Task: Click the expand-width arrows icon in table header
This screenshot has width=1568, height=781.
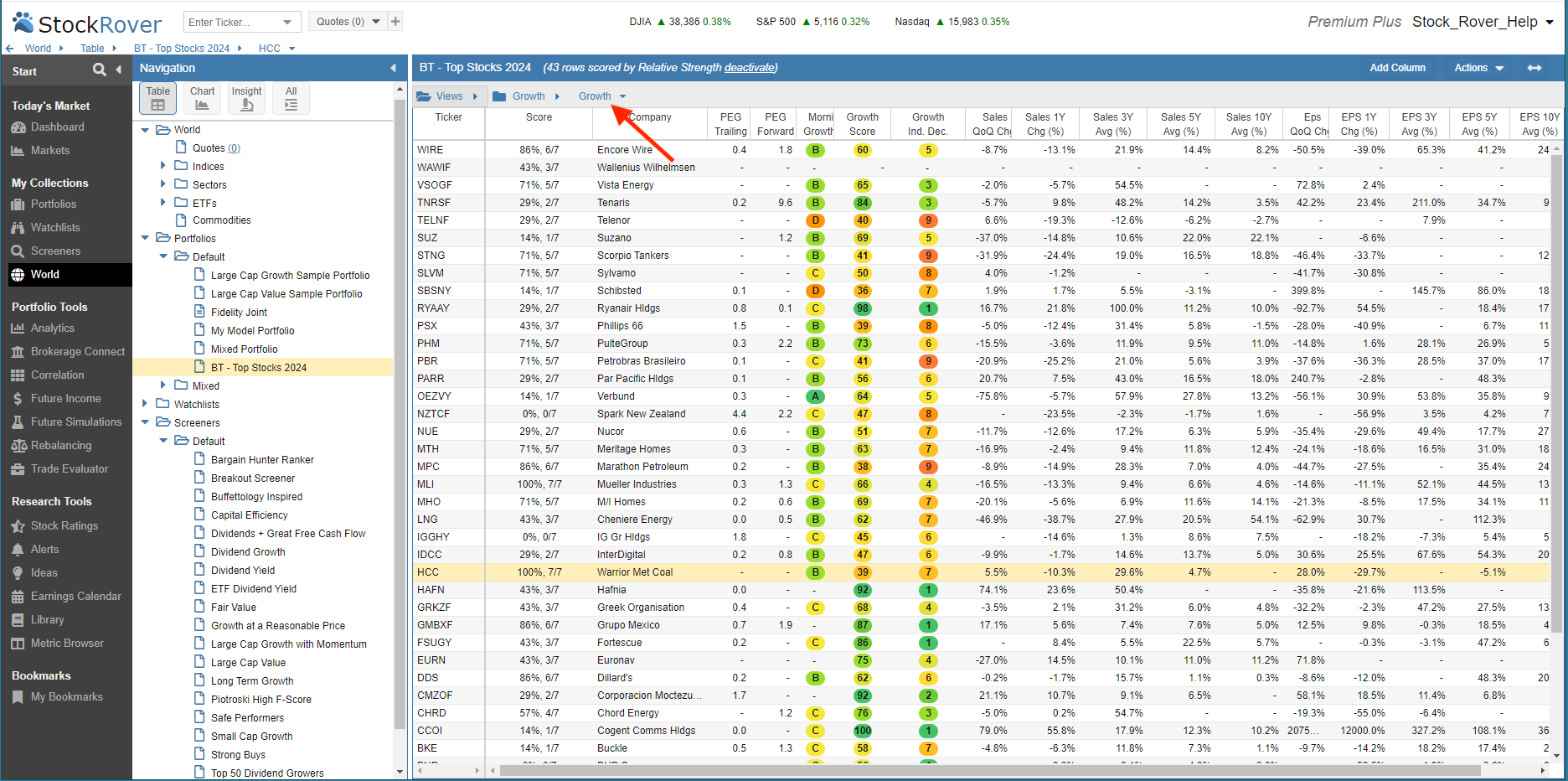Action: click(1534, 68)
